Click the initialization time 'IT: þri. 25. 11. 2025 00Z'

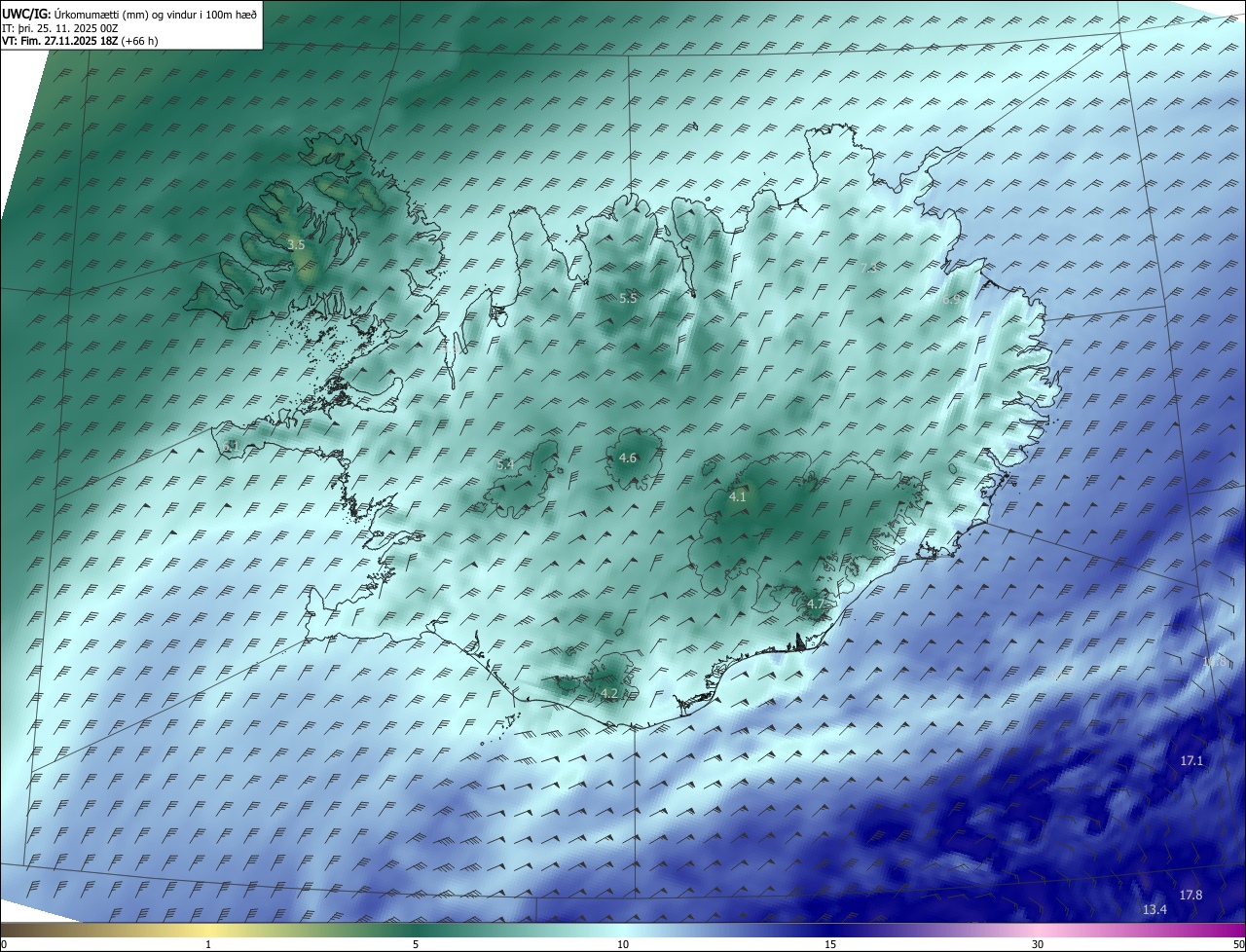[60, 28]
